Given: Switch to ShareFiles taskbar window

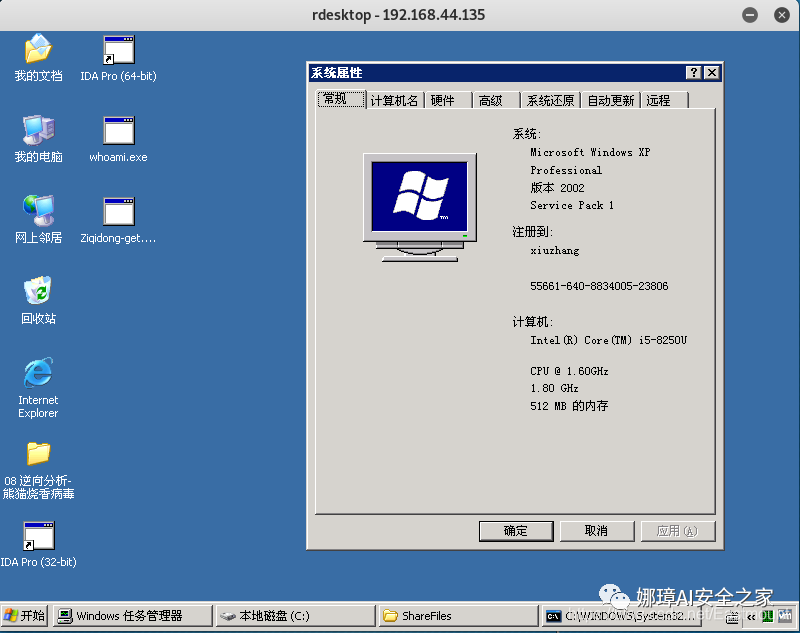Looking at the screenshot, I should 458,616.
